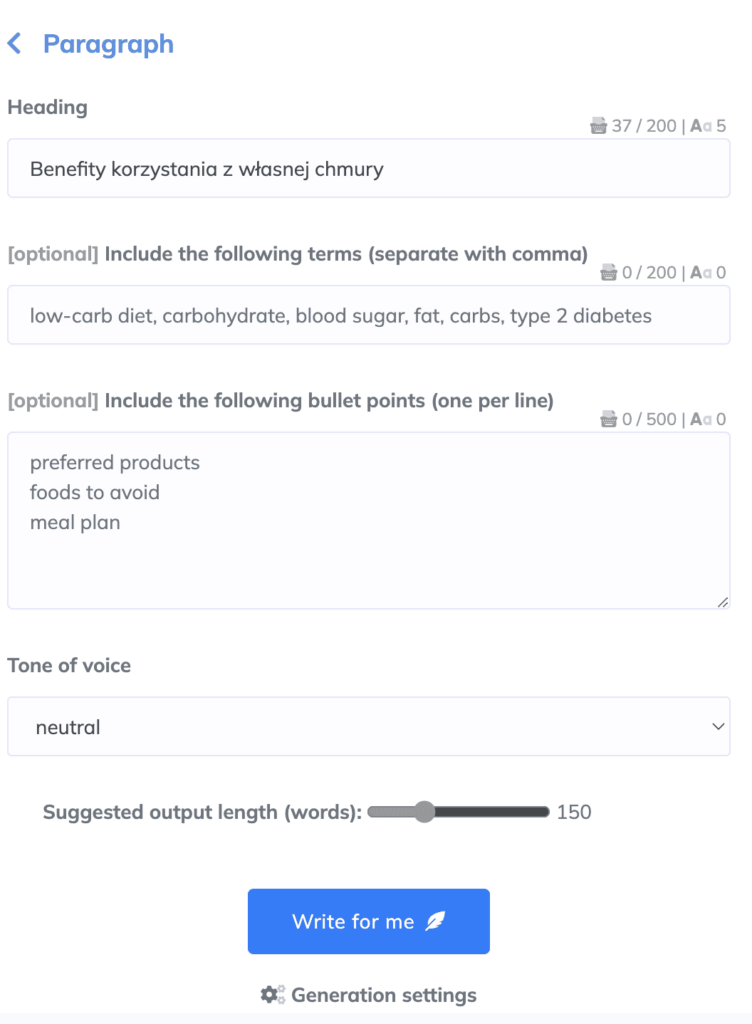Click the dropdown chevron on neutral selector
This screenshot has width=752, height=1024.
(717, 727)
